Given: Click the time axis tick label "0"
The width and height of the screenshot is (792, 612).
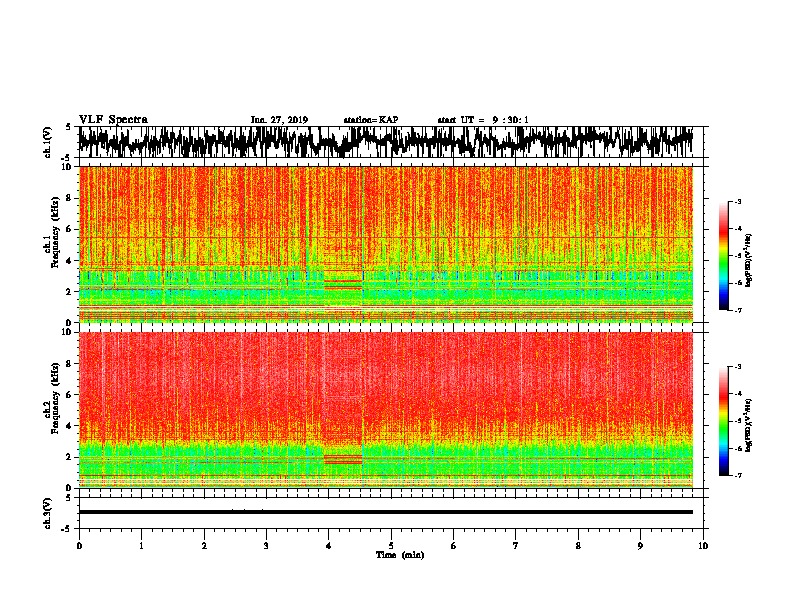Looking at the screenshot, I should [79, 546].
